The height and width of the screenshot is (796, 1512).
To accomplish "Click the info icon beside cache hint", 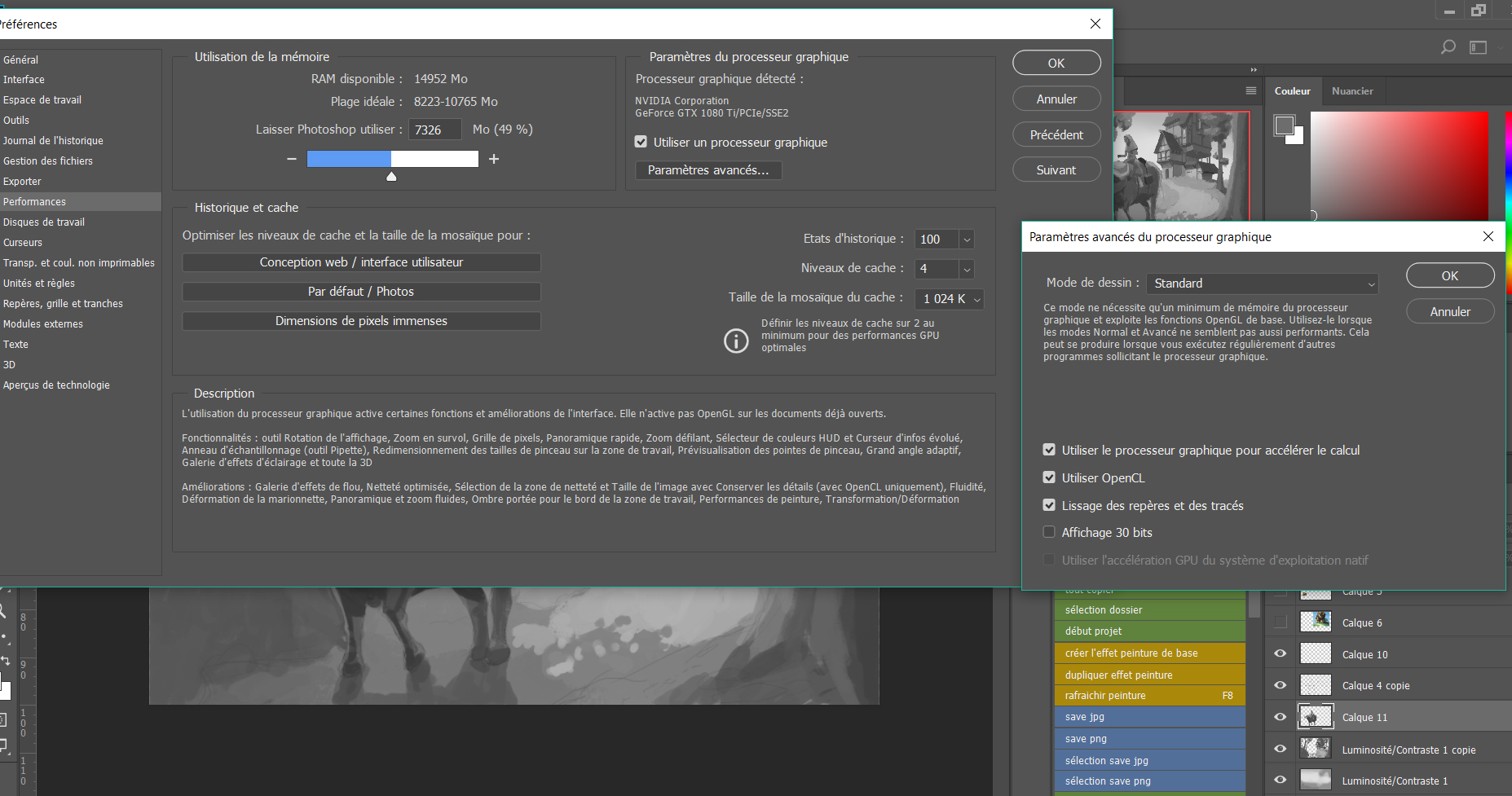I will pos(736,341).
